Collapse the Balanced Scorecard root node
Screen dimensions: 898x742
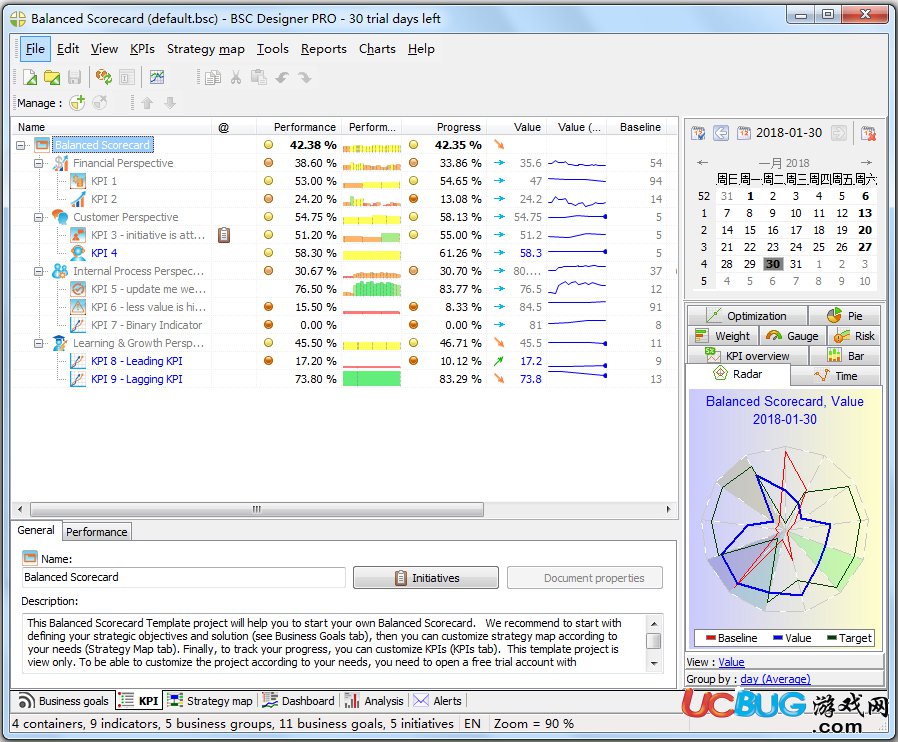21,145
